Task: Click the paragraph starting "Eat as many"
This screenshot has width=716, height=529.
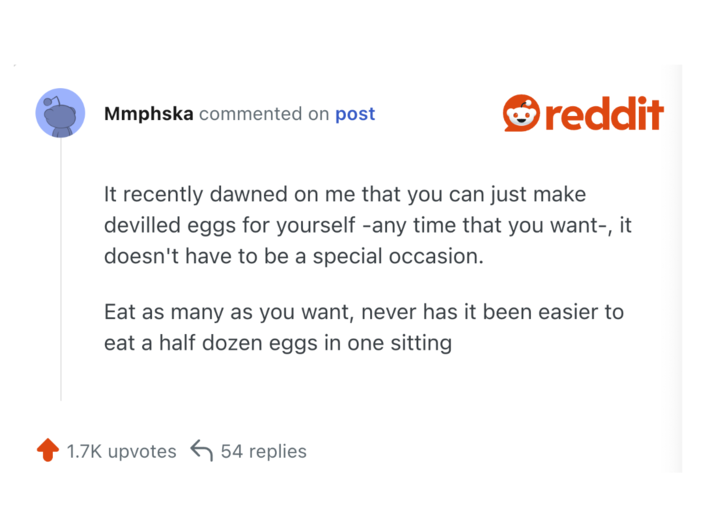Action: tap(363, 327)
